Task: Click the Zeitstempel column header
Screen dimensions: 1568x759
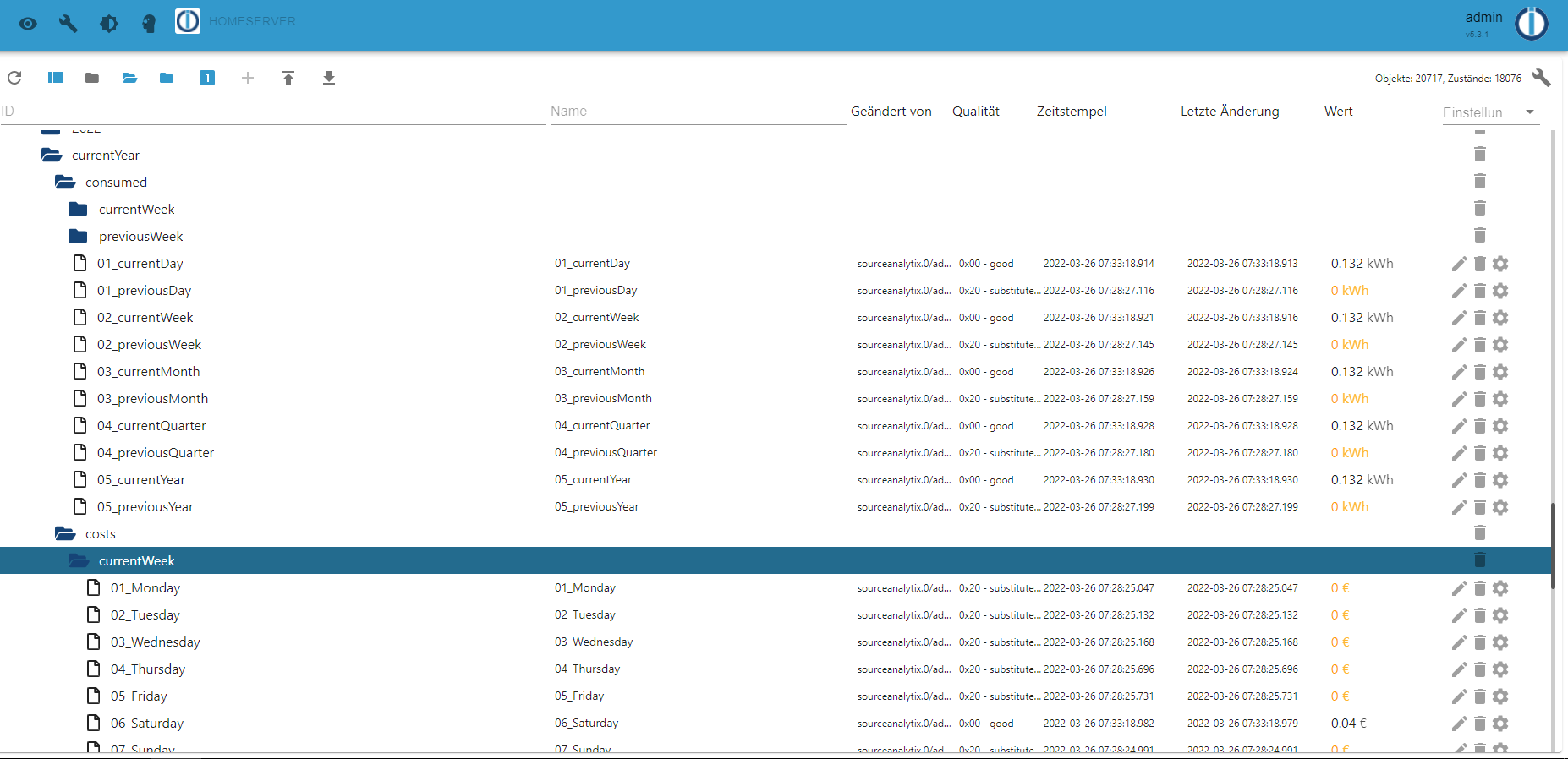Action: [1072, 112]
